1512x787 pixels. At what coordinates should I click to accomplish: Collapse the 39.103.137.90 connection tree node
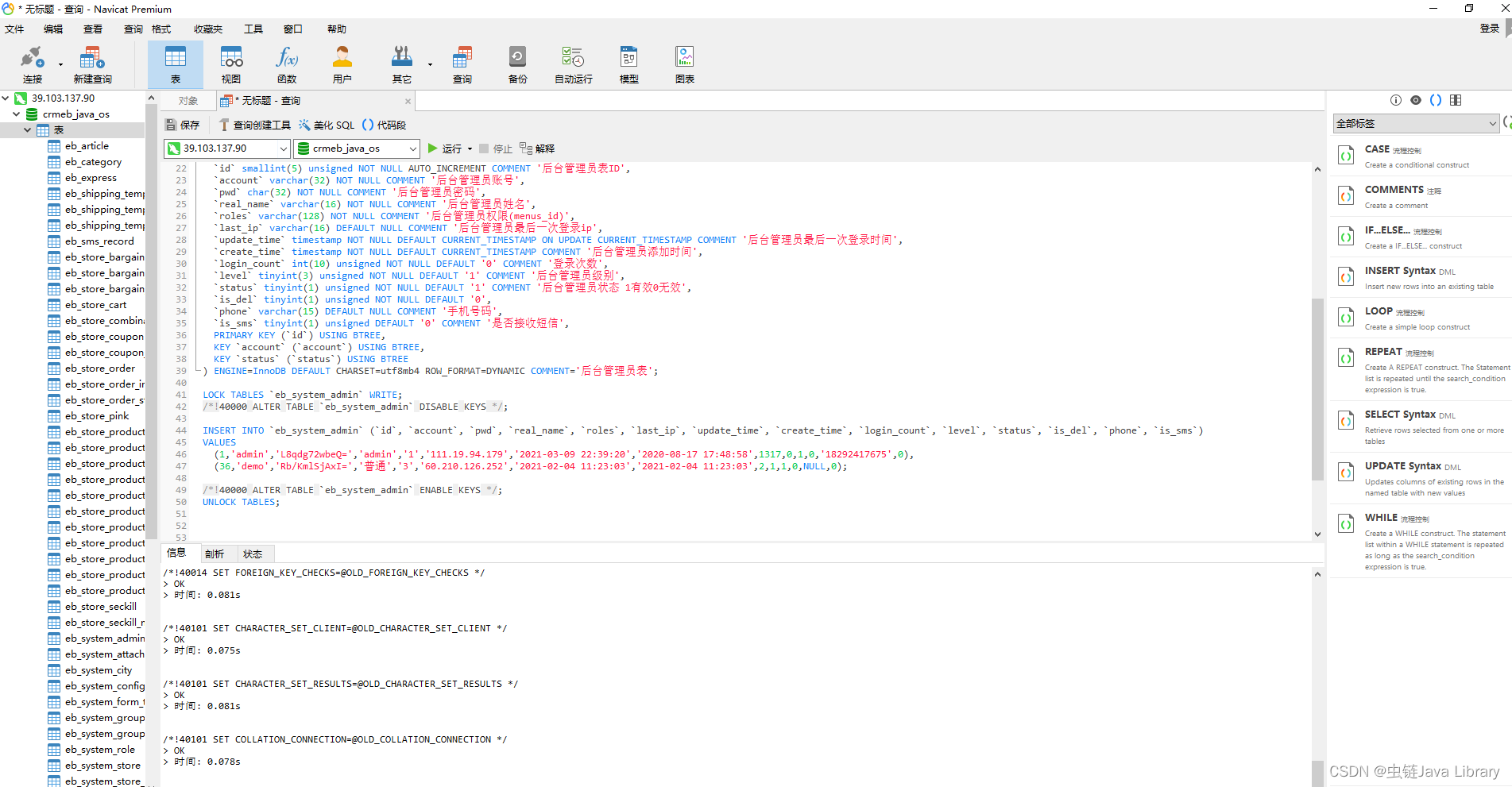(x=6, y=98)
